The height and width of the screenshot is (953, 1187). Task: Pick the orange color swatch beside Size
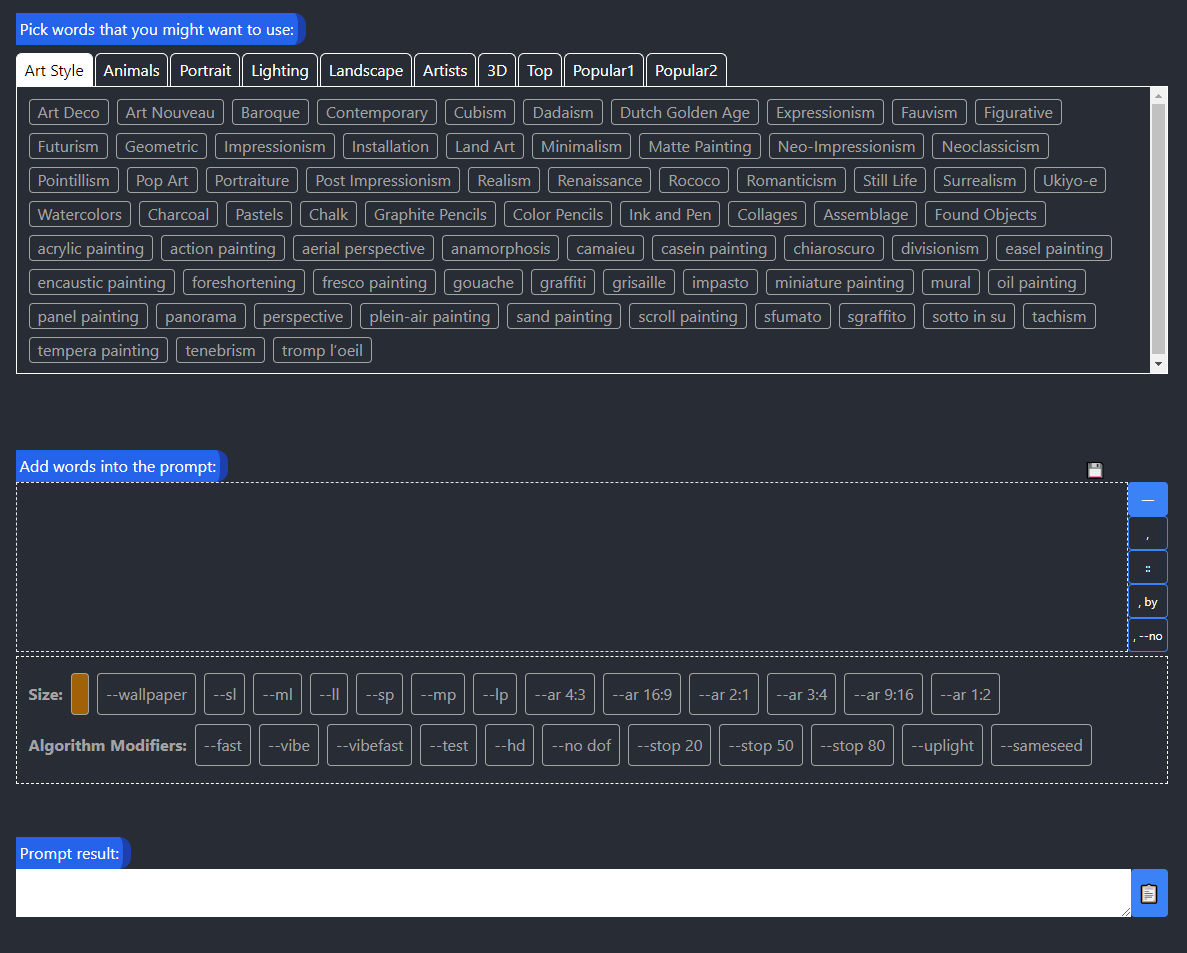79,694
